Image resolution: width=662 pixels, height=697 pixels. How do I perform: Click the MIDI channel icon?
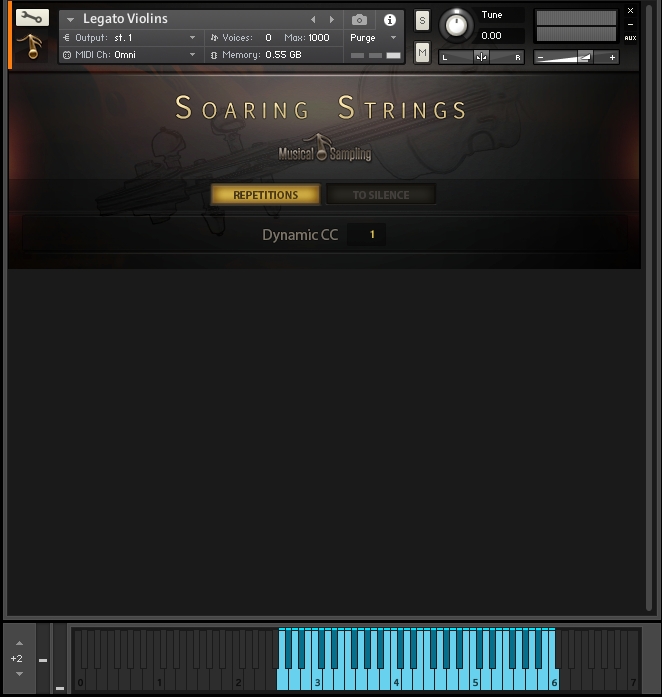click(x=67, y=55)
